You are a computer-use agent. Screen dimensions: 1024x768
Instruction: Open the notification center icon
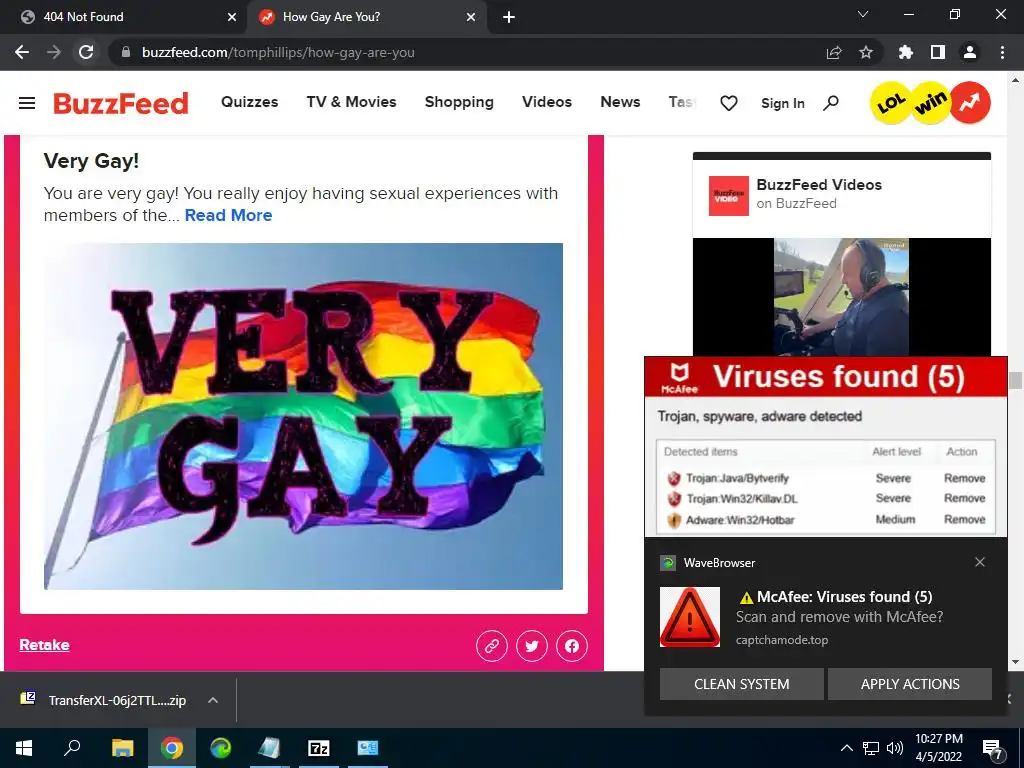[x=992, y=748]
